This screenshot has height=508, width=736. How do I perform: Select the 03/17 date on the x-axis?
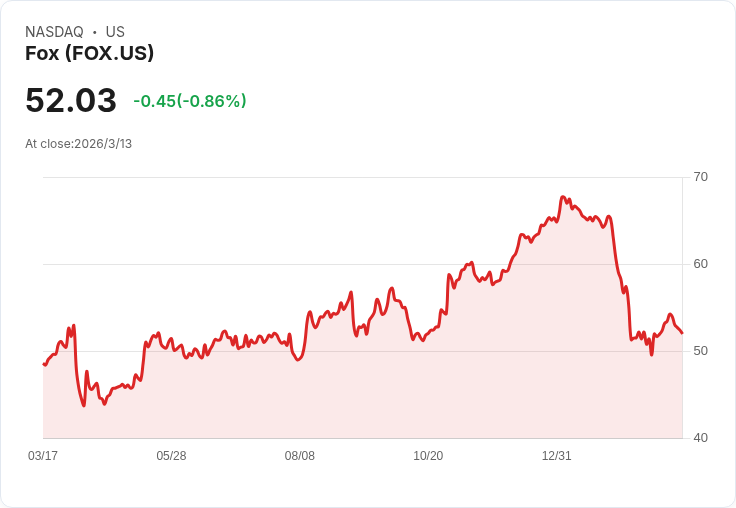click(x=43, y=456)
